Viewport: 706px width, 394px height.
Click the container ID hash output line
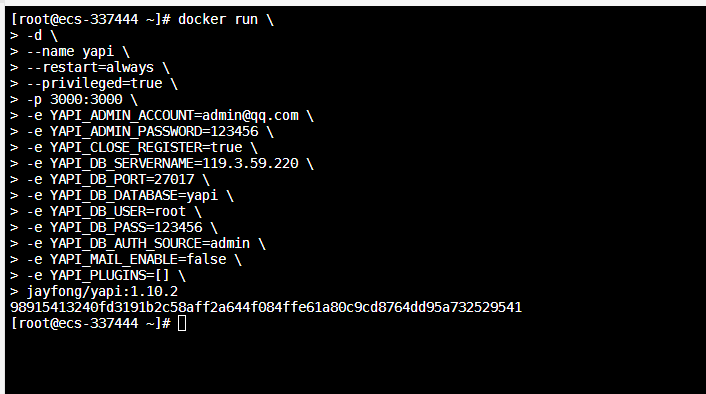pos(266,308)
